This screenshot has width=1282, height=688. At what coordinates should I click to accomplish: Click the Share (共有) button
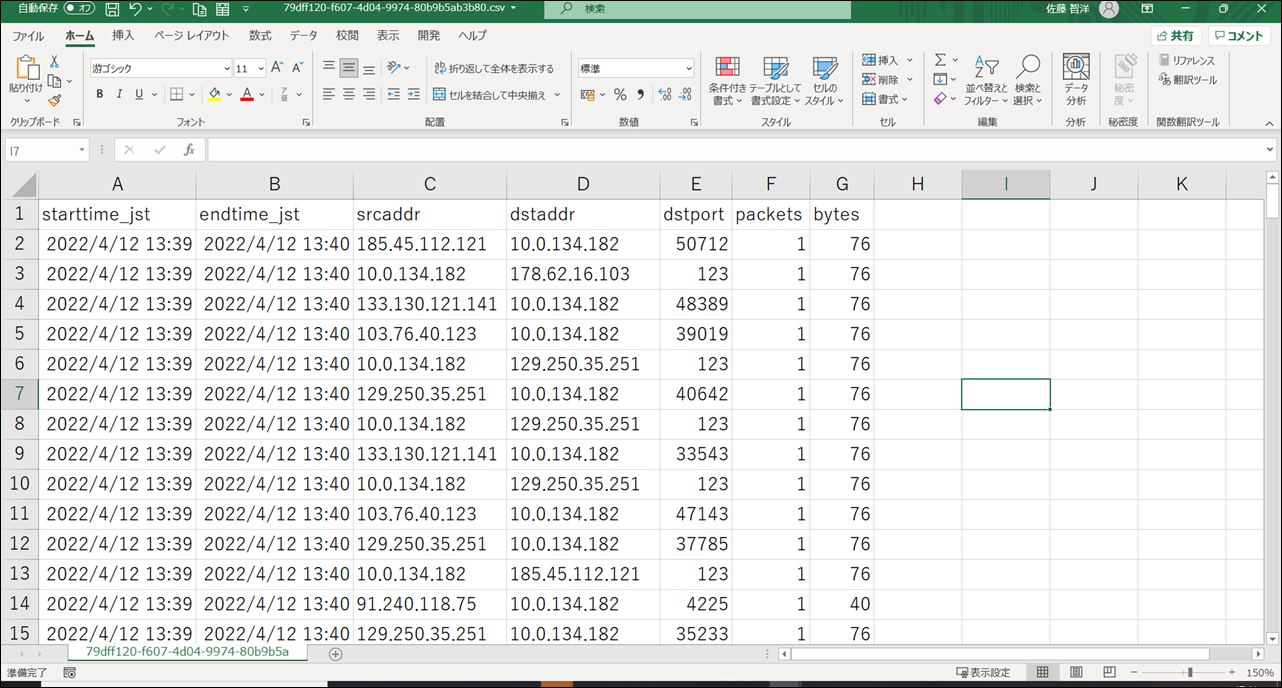click(1175, 36)
